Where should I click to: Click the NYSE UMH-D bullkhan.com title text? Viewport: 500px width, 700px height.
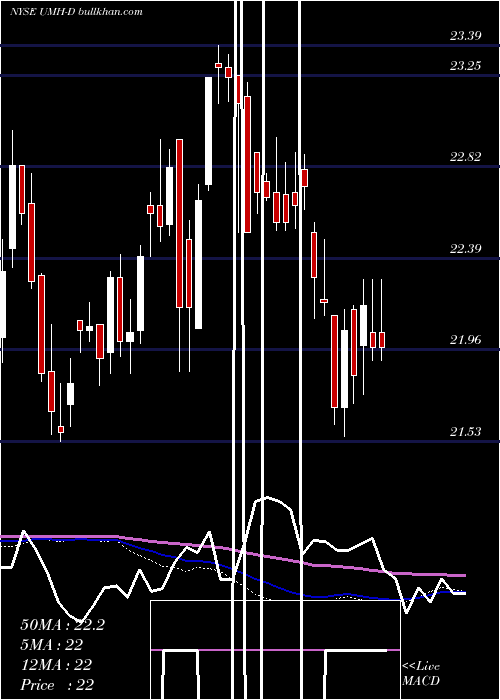pos(76,12)
